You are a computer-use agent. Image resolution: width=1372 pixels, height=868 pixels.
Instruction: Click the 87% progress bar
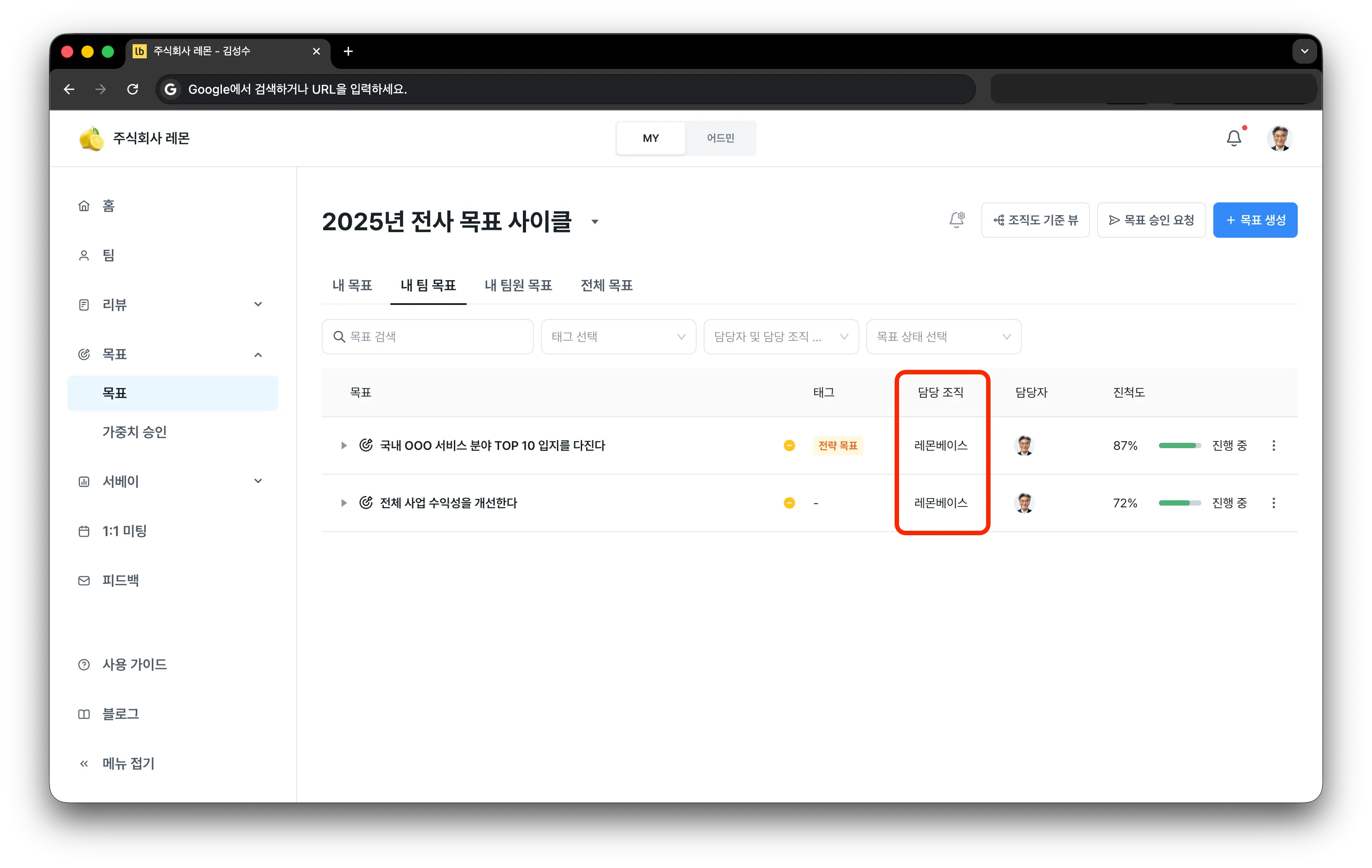click(x=1179, y=445)
